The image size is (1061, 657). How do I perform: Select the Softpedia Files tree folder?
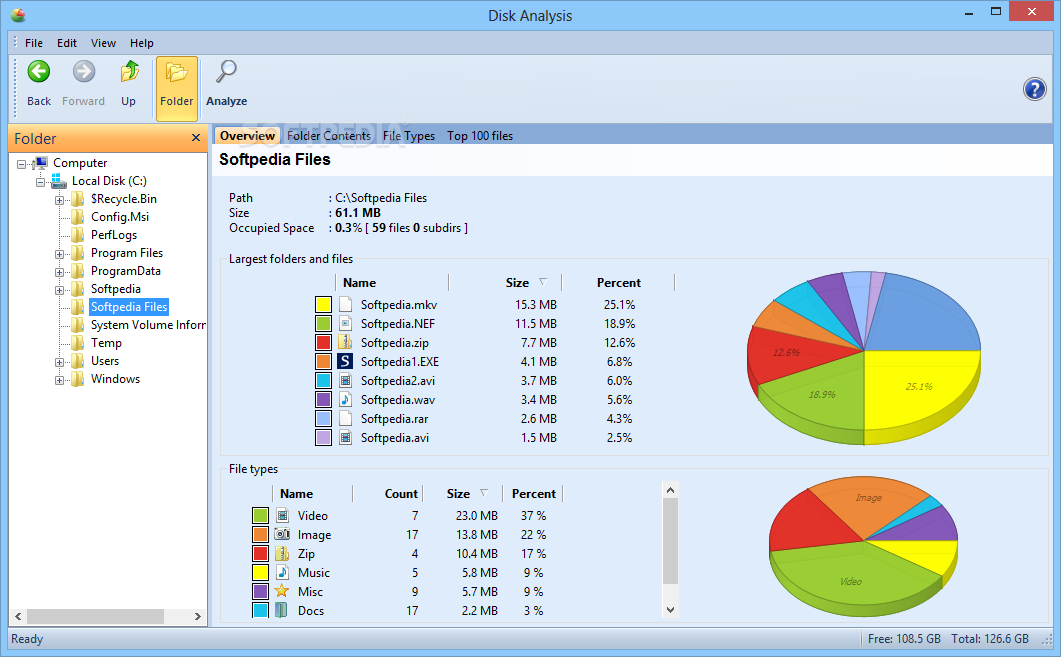pos(129,307)
